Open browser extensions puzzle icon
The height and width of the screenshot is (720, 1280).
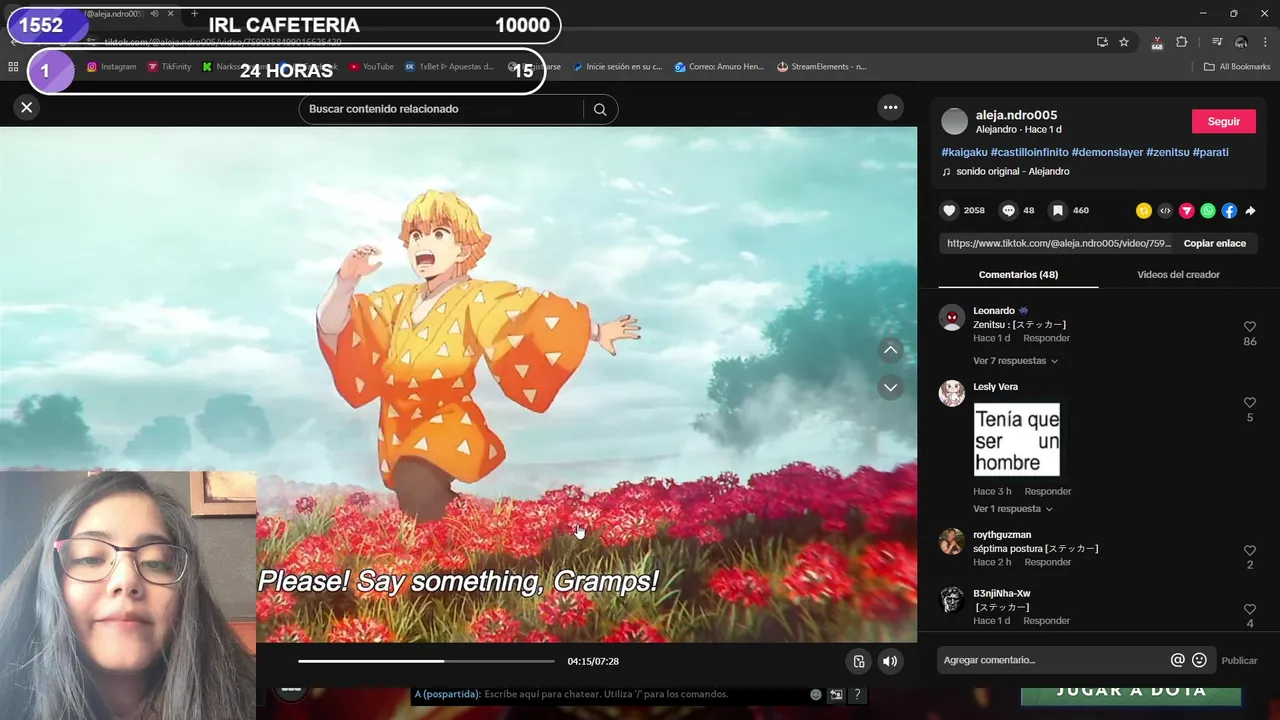(1182, 42)
